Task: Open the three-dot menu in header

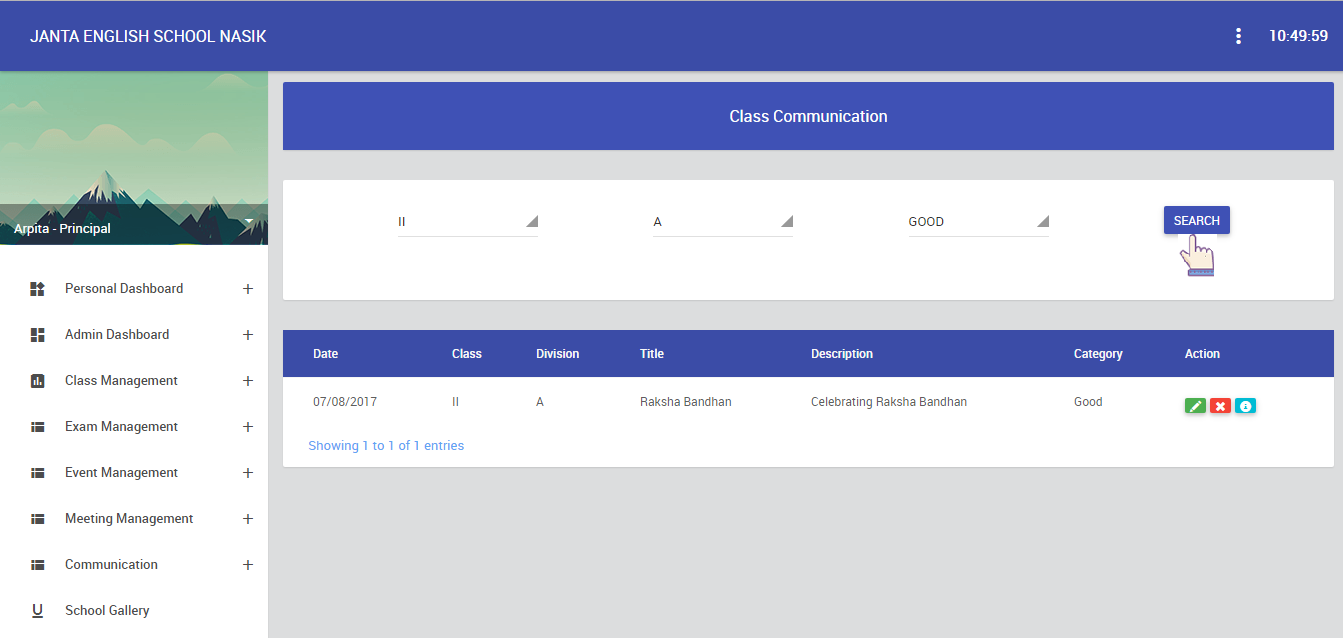Action: click(x=1238, y=36)
